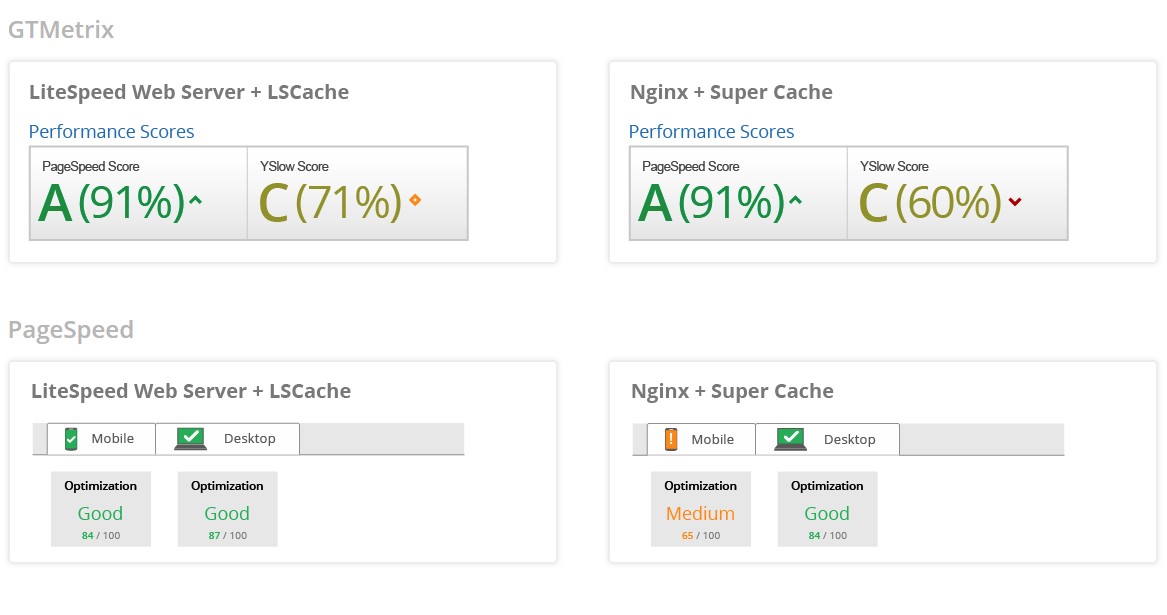Click green up arrow beside LiteSpeed PageSpeed score
Viewport: 1167px width, 615px height.
(195, 200)
